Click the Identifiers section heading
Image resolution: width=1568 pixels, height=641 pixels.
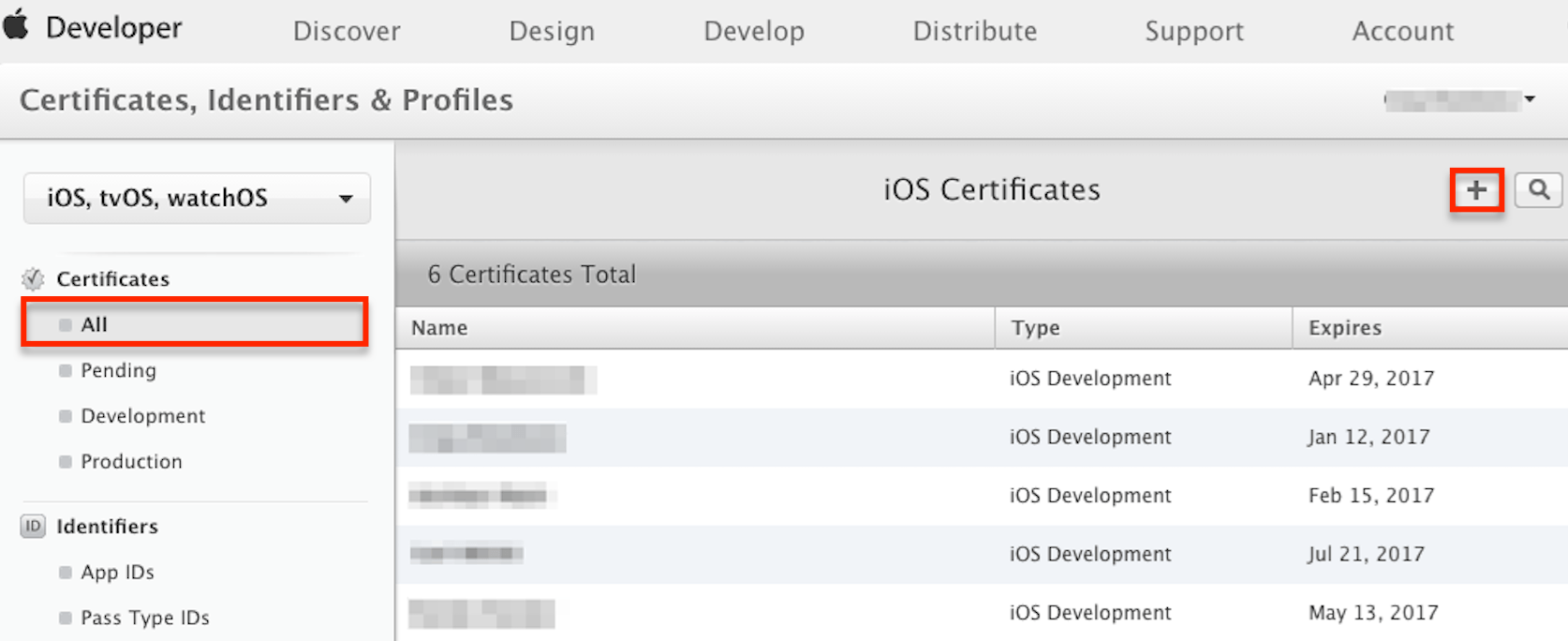107,526
